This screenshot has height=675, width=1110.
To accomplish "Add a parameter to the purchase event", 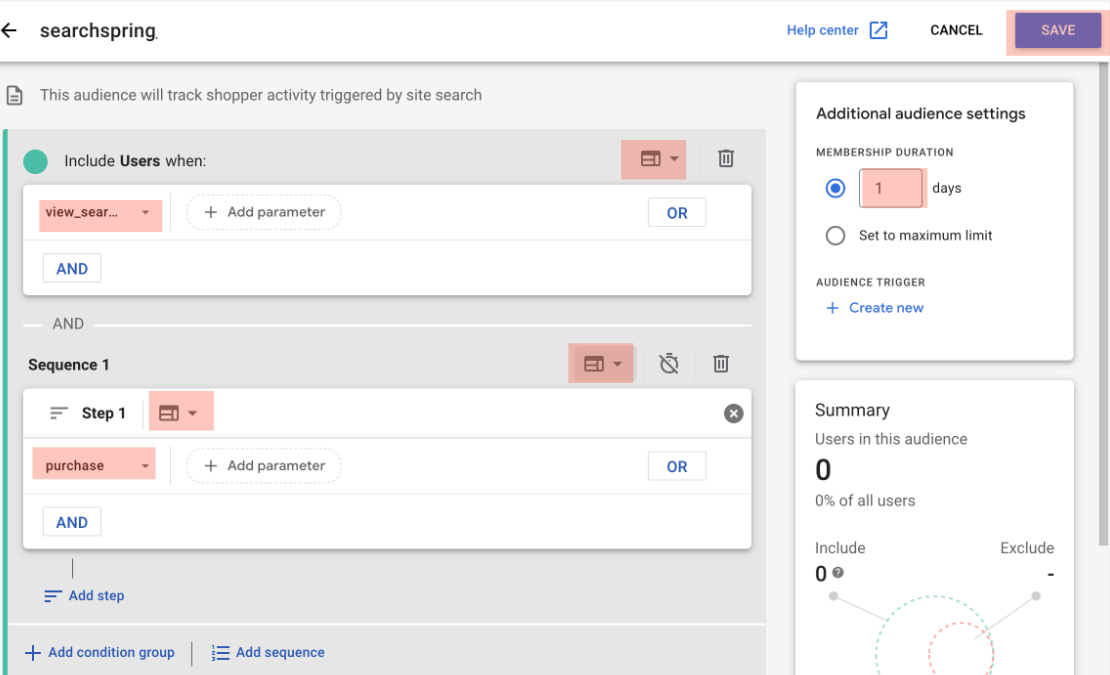I will [x=263, y=465].
